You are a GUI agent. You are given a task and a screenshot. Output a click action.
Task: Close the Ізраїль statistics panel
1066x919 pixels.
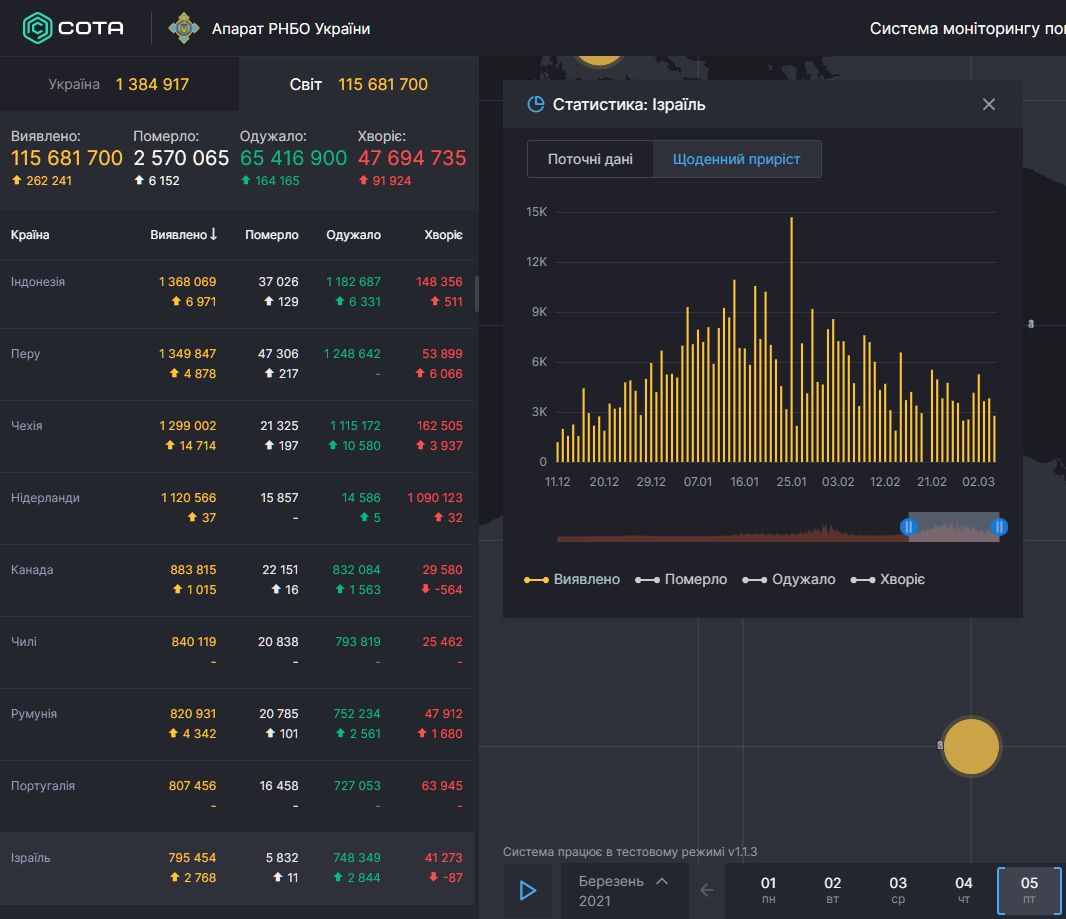[988, 105]
